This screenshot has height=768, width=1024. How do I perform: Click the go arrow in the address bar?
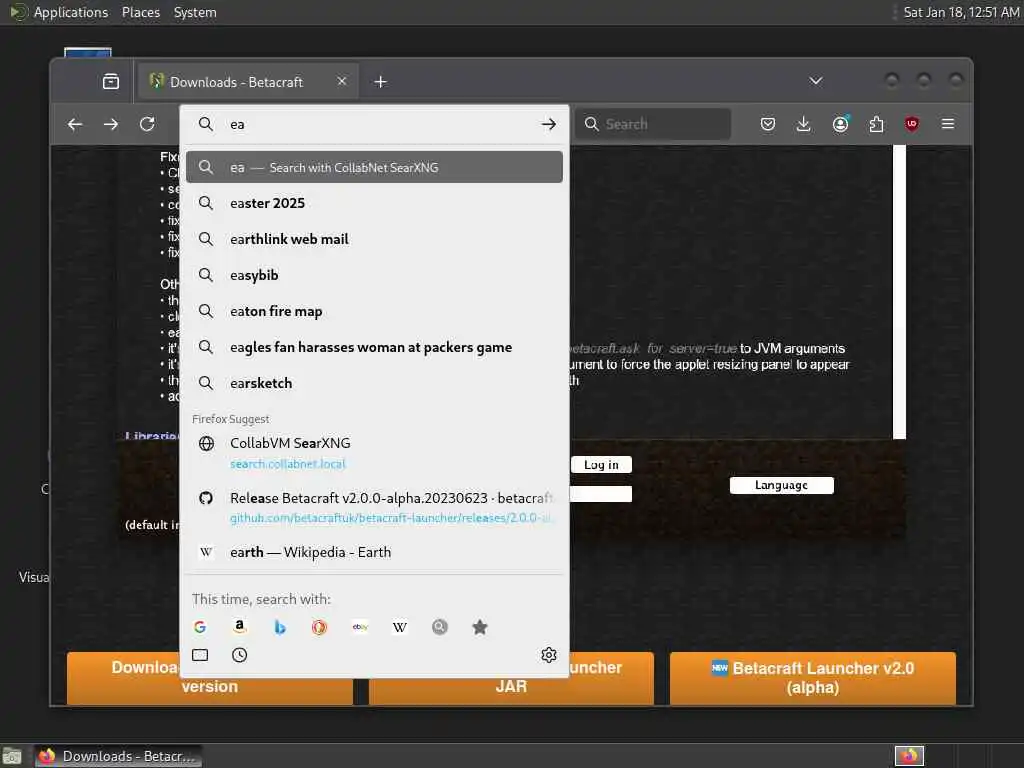(x=549, y=124)
